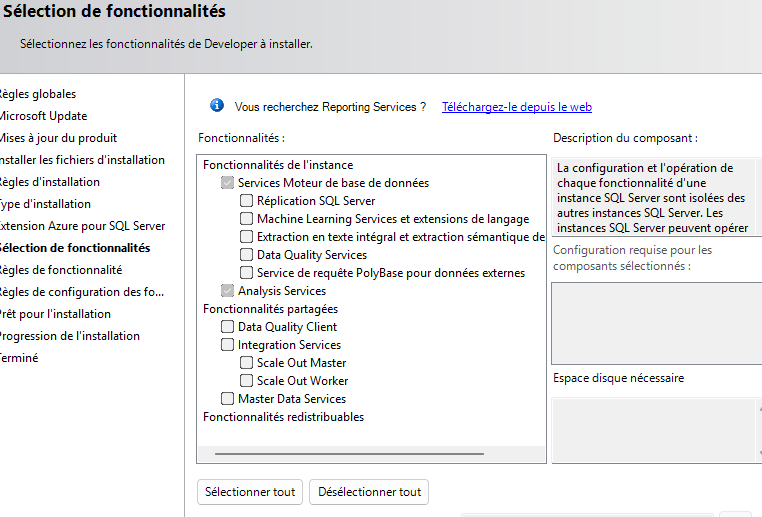Tick the Scale Out Worker checkbox

pos(247,381)
